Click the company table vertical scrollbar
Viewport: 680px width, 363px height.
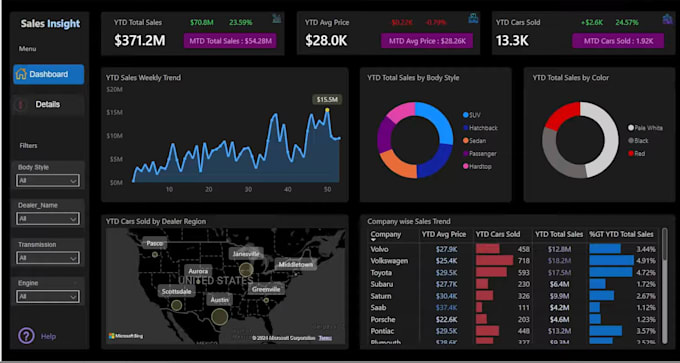click(x=665, y=286)
